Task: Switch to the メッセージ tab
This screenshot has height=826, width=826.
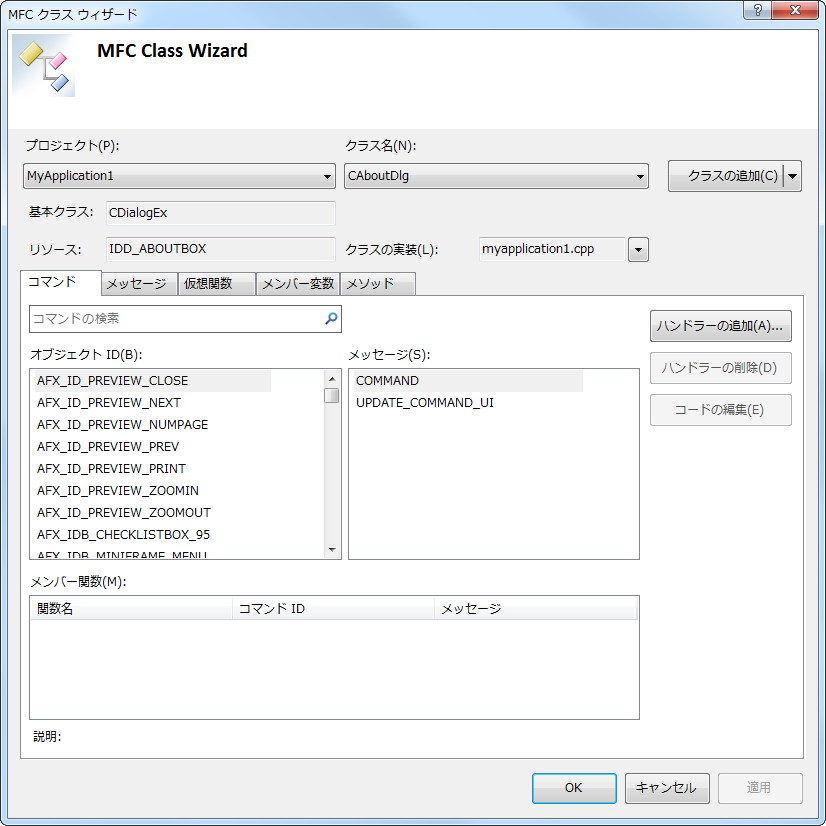Action: click(x=137, y=283)
